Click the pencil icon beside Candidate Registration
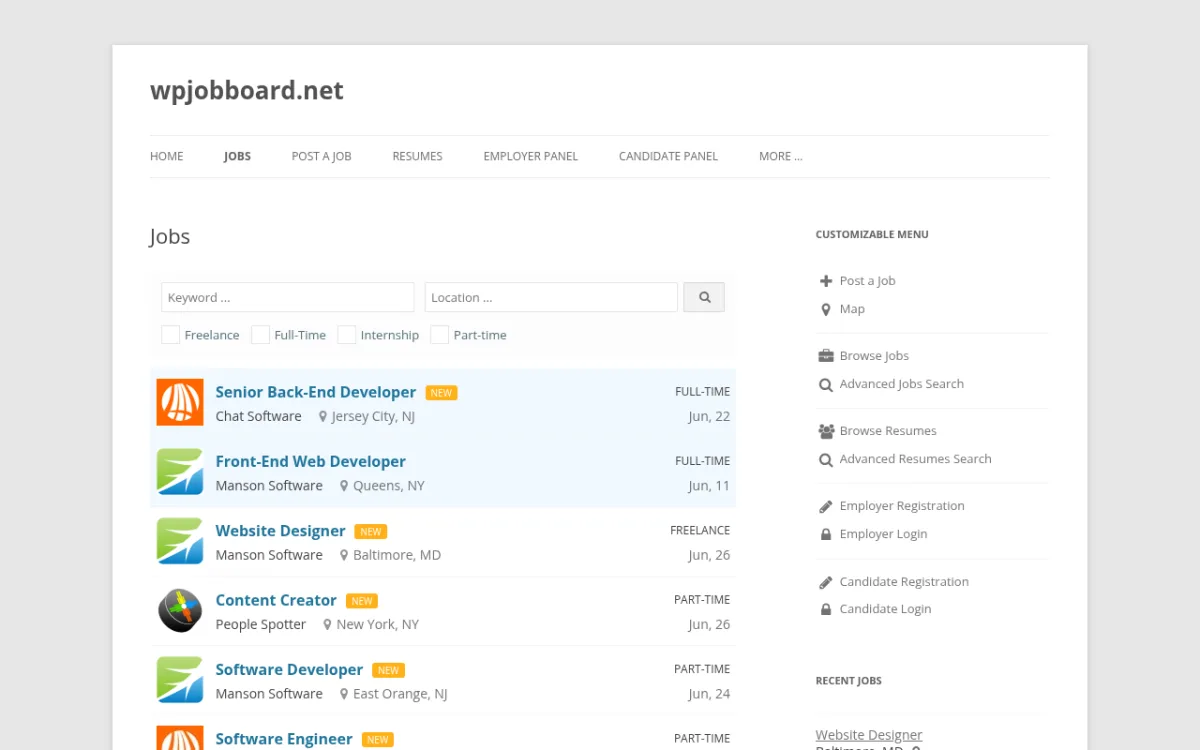 pos(826,582)
